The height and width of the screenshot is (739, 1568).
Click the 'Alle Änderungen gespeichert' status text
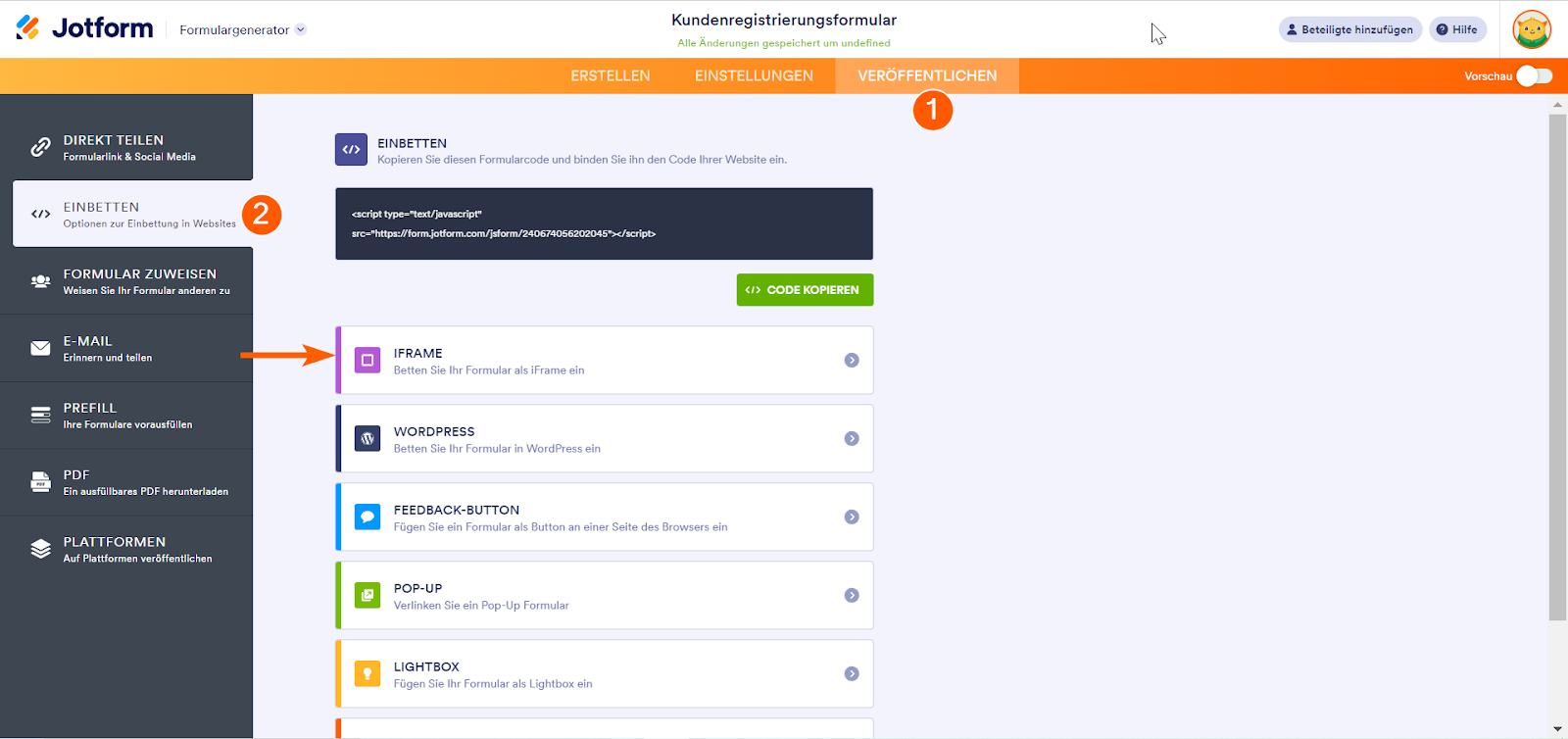(784, 43)
